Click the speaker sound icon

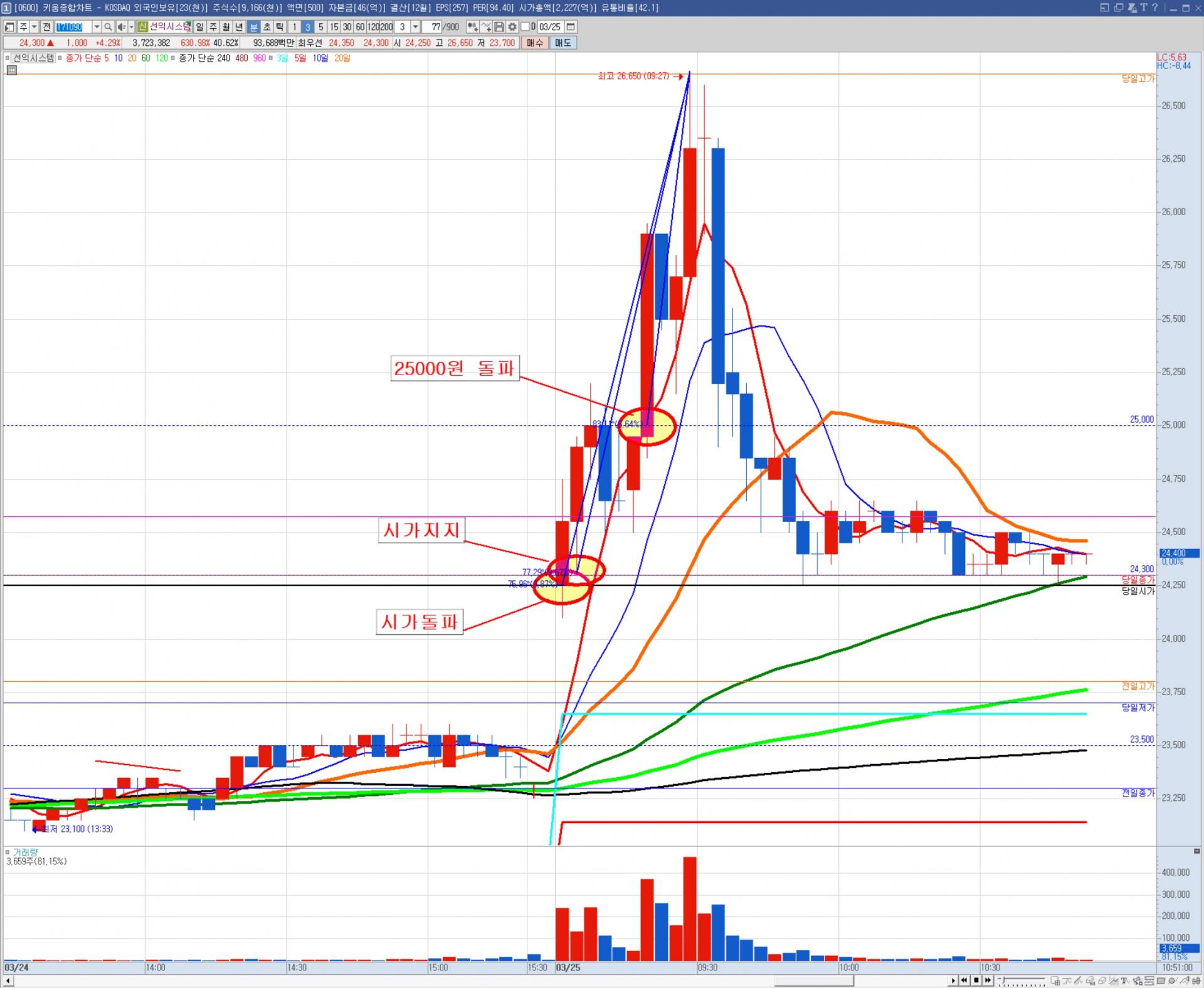coord(122,27)
